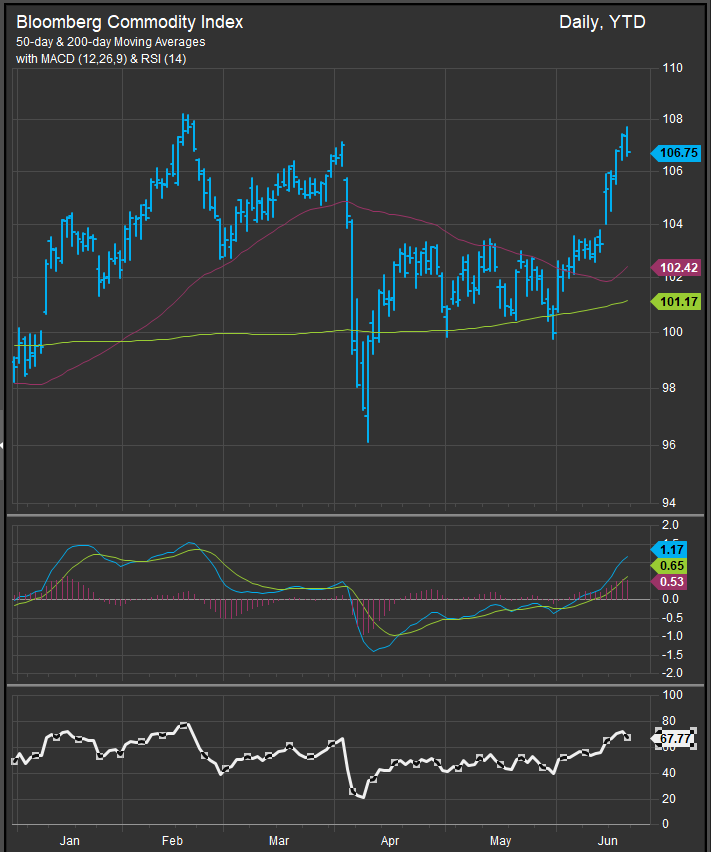Select the 67.77 RSI value tag

pyautogui.click(x=674, y=738)
